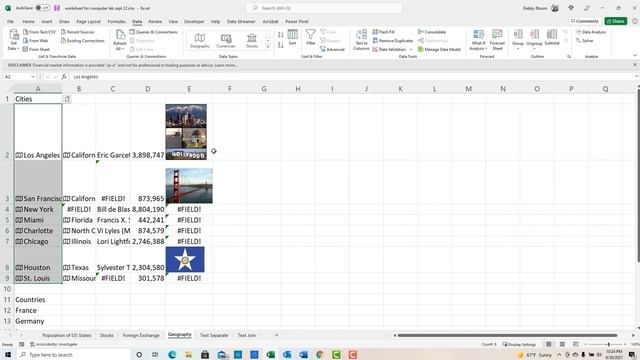
Task: Switch to the Stocks sheet tab
Action: tap(107, 335)
